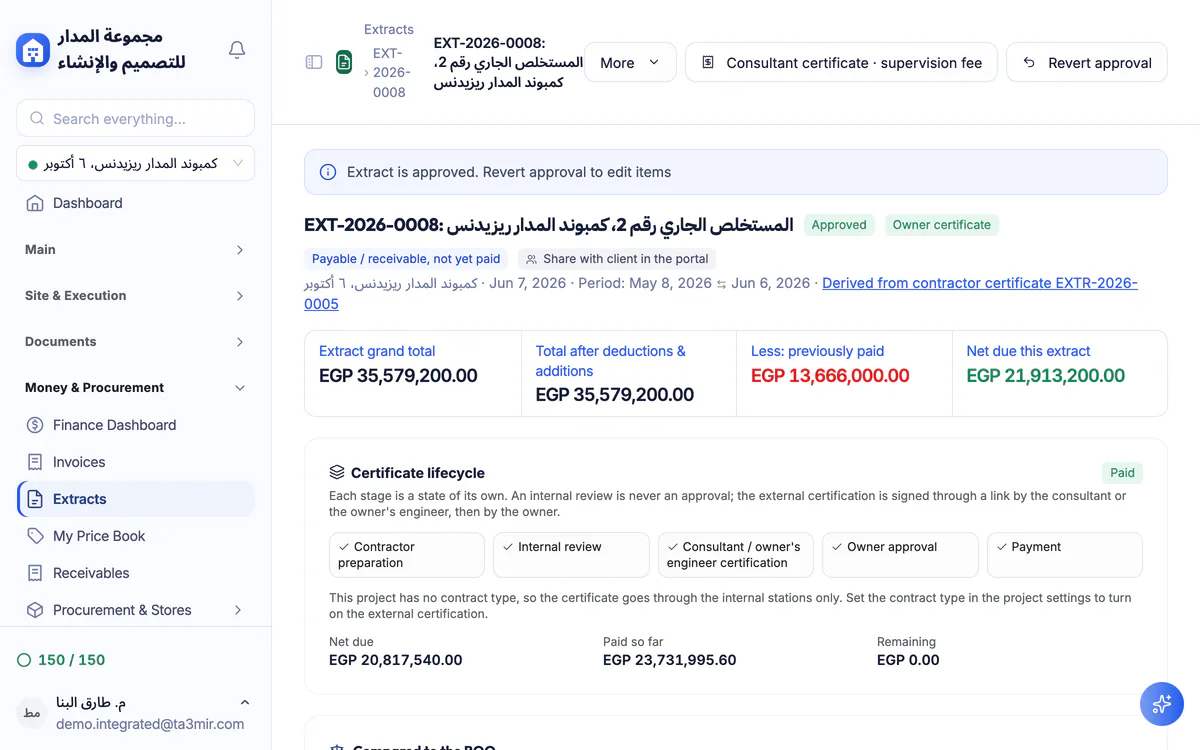This screenshot has height=750, width=1200.
Task: Click Payment stage
Action: (x=1065, y=555)
